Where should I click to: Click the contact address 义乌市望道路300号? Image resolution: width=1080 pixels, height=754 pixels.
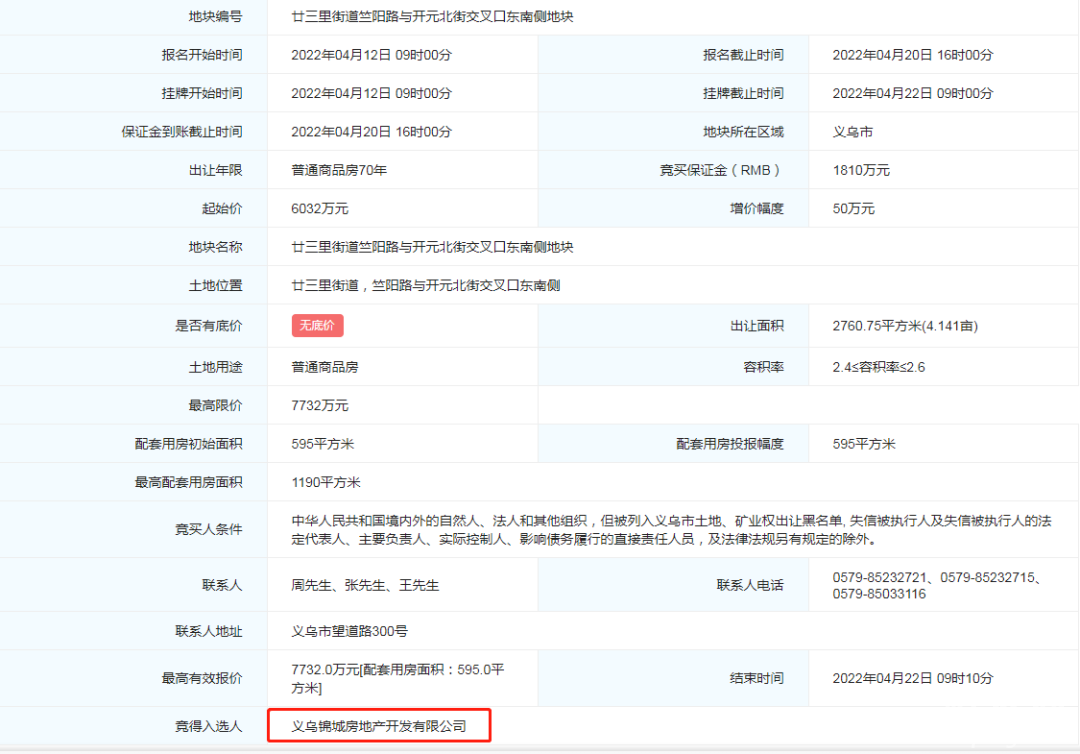[x=349, y=631]
